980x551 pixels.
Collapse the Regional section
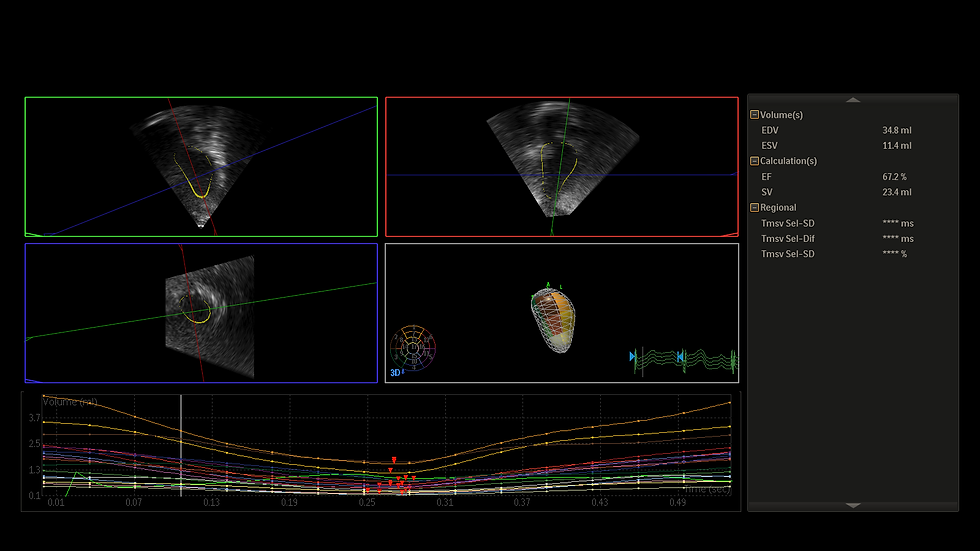(x=754, y=207)
